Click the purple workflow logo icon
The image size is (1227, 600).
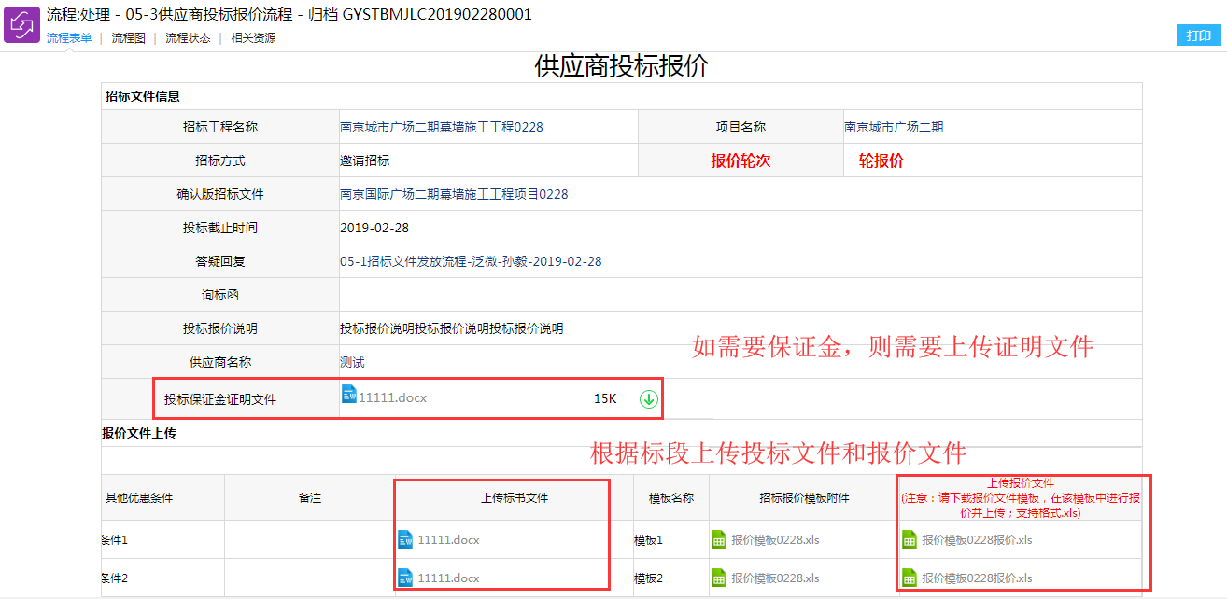pyautogui.click(x=22, y=24)
